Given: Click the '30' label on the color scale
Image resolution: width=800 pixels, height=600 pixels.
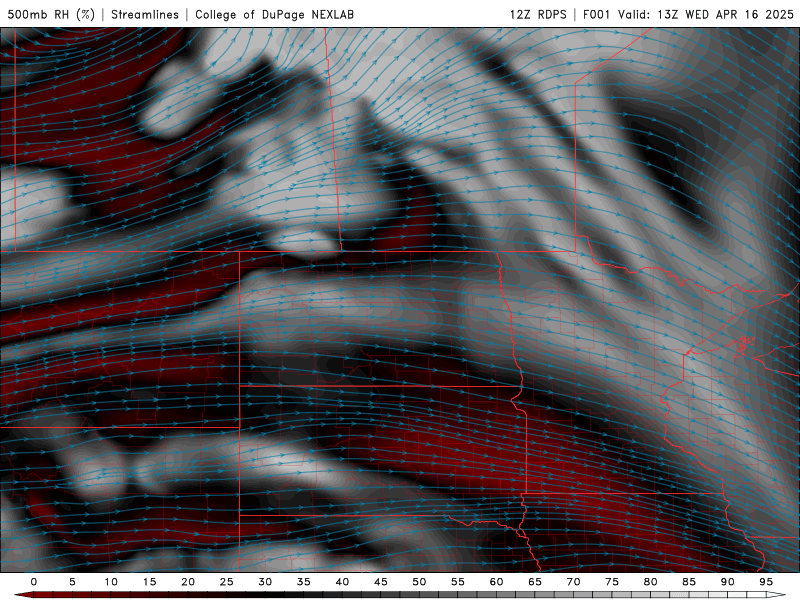Looking at the screenshot, I should (x=265, y=582).
